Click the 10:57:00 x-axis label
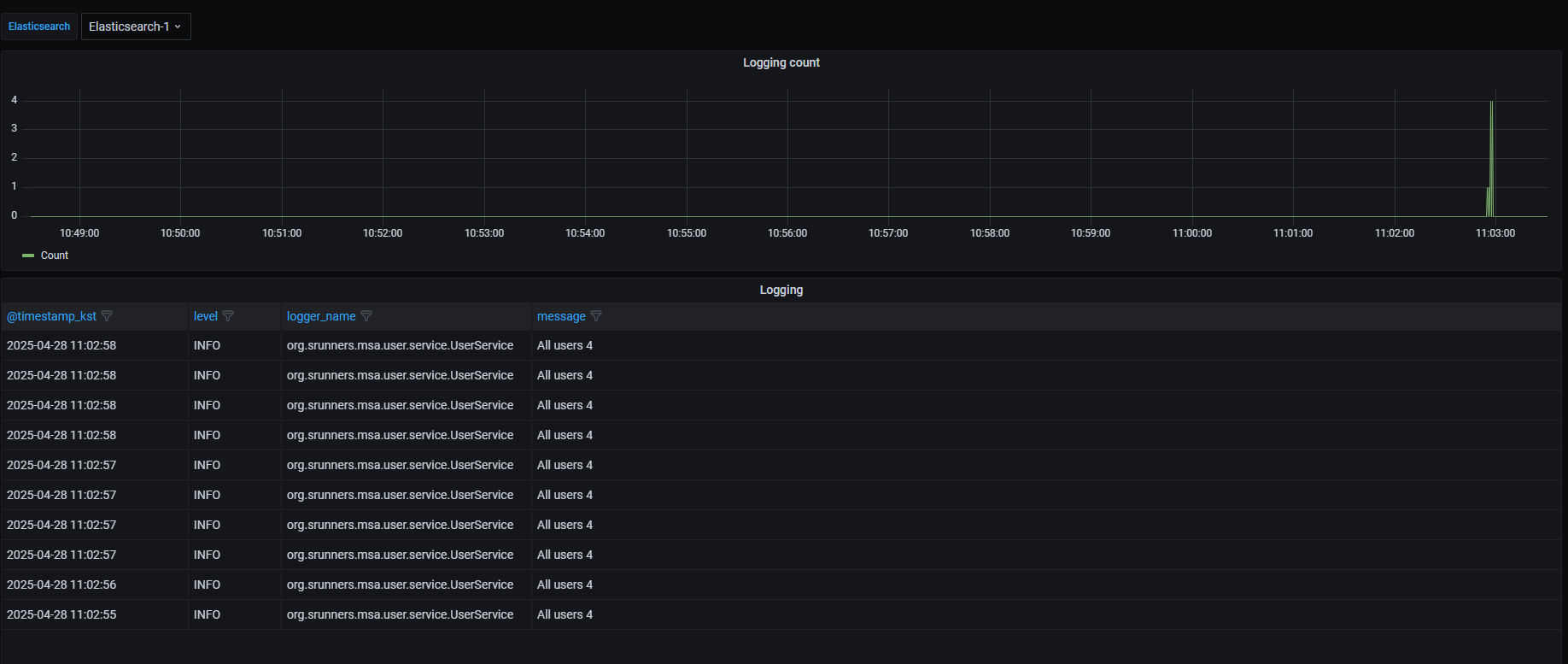This screenshot has height=664, width=1568. coord(888,233)
